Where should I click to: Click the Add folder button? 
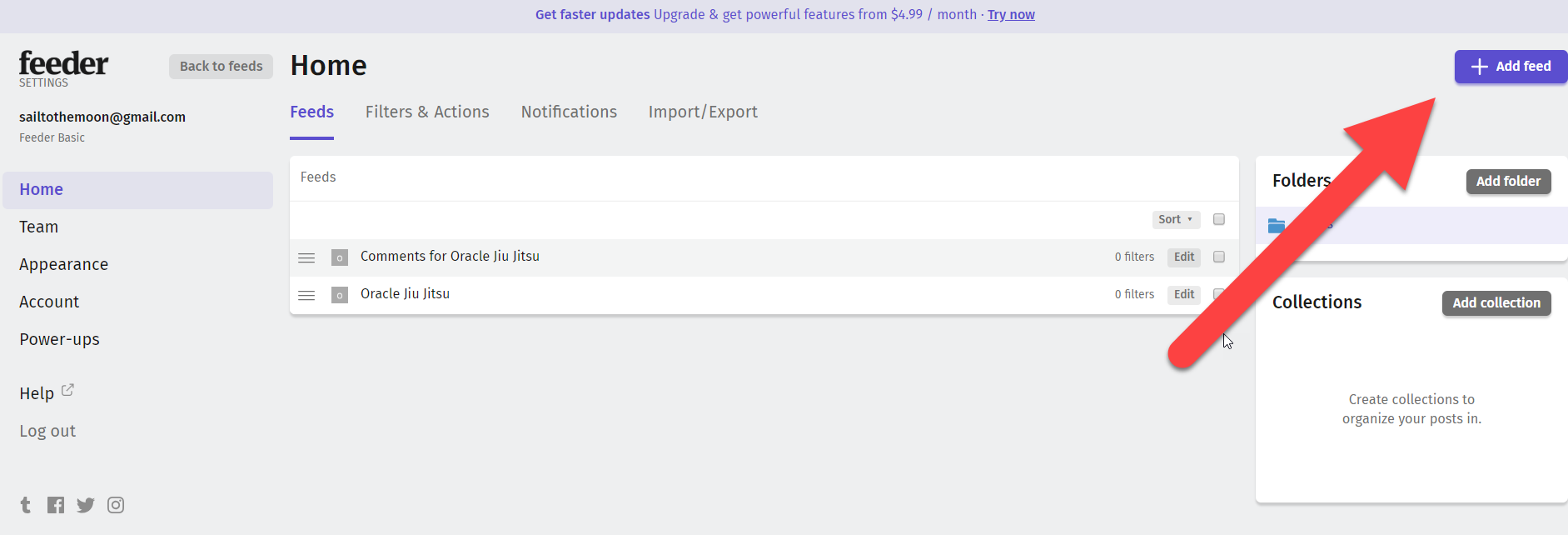(x=1508, y=182)
